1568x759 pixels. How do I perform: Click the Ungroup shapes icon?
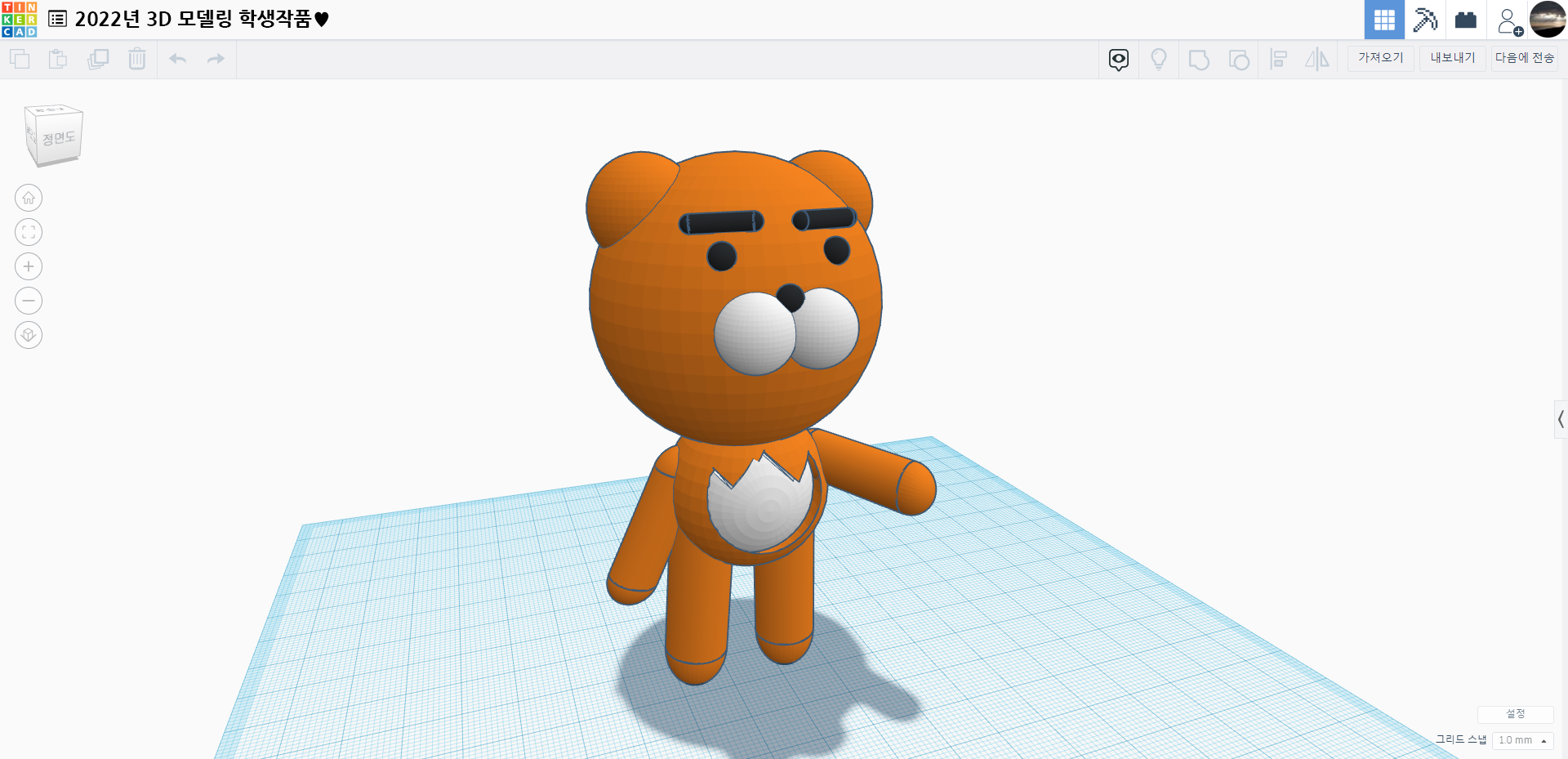point(1239,60)
